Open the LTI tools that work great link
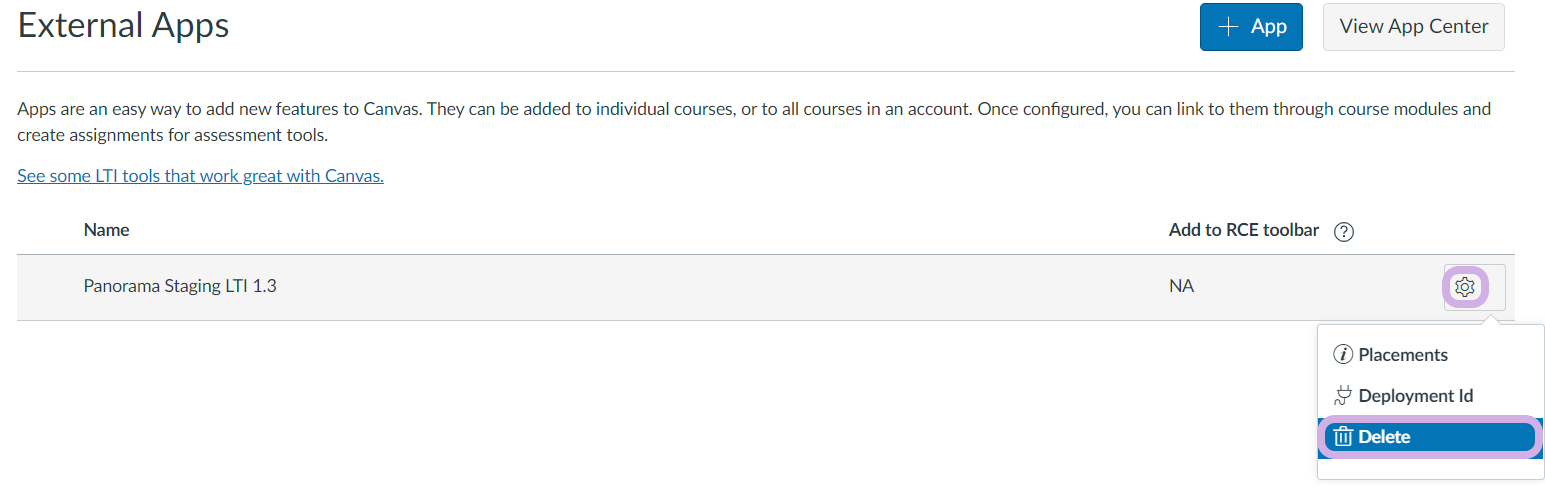This screenshot has height=486, width=1545. [x=200, y=176]
